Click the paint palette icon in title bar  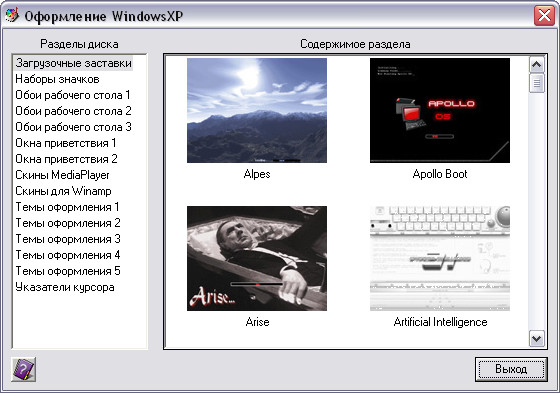(x=11, y=15)
